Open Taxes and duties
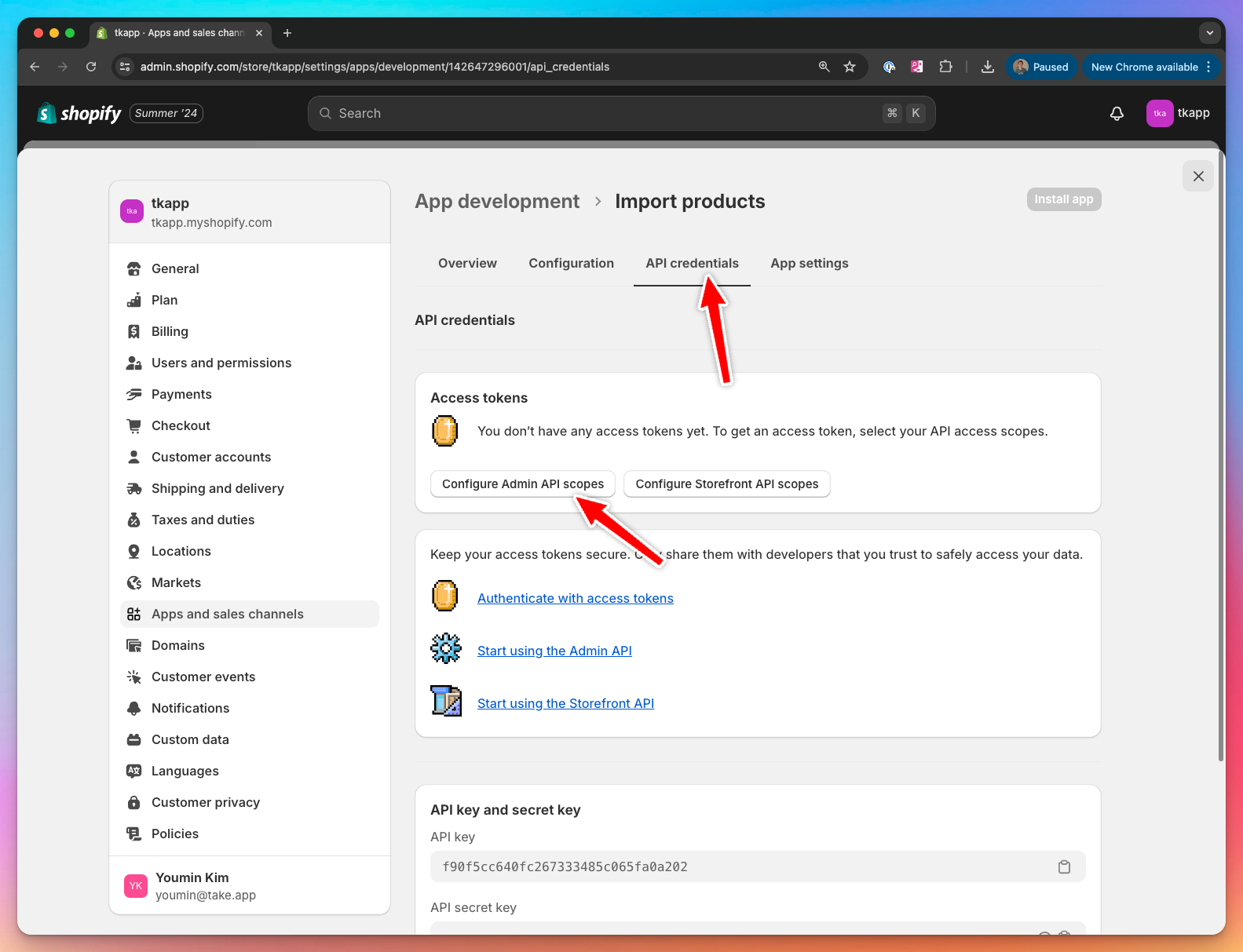This screenshot has height=952, width=1243. tap(250, 520)
